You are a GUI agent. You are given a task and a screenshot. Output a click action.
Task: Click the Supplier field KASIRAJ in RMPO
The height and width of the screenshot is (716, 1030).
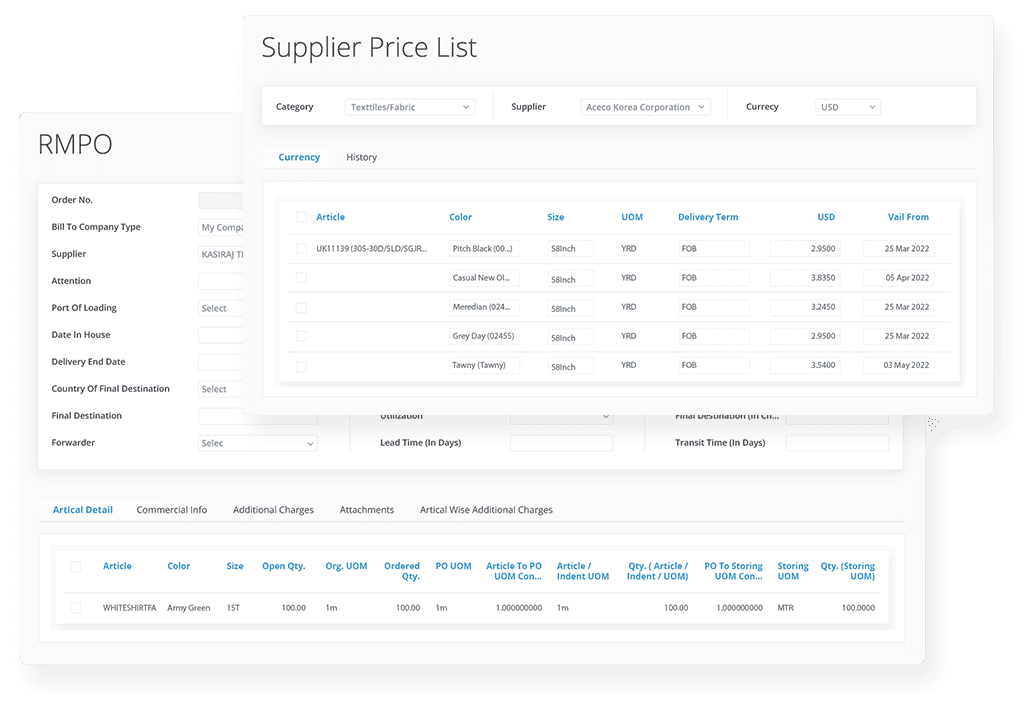(221, 254)
